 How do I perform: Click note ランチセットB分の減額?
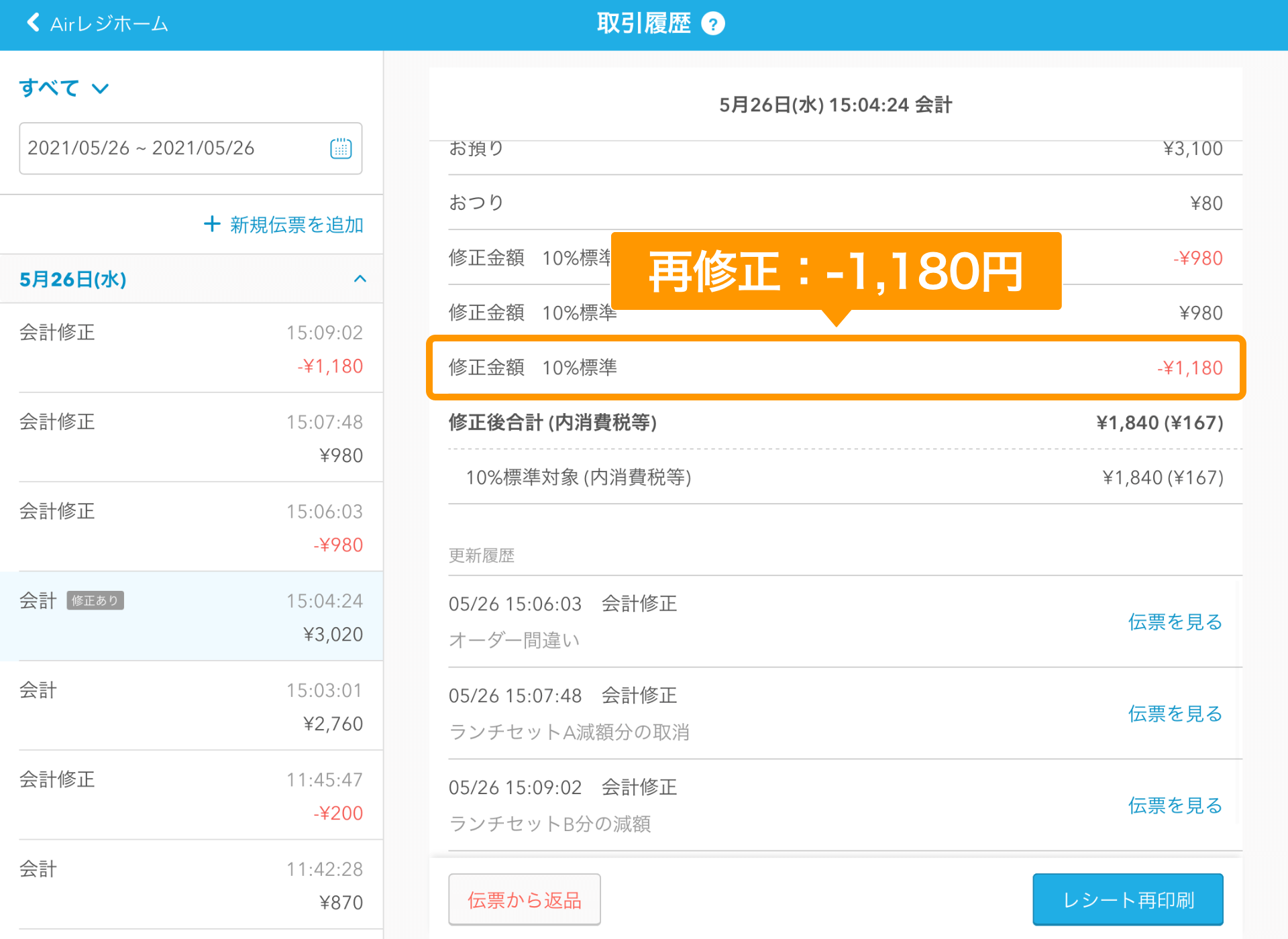(x=550, y=824)
